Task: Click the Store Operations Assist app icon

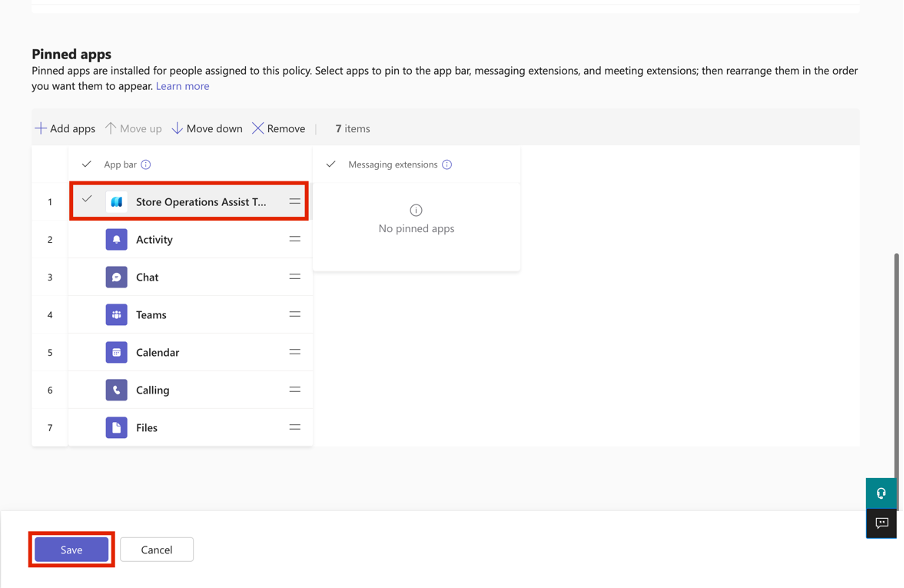Action: (116, 201)
